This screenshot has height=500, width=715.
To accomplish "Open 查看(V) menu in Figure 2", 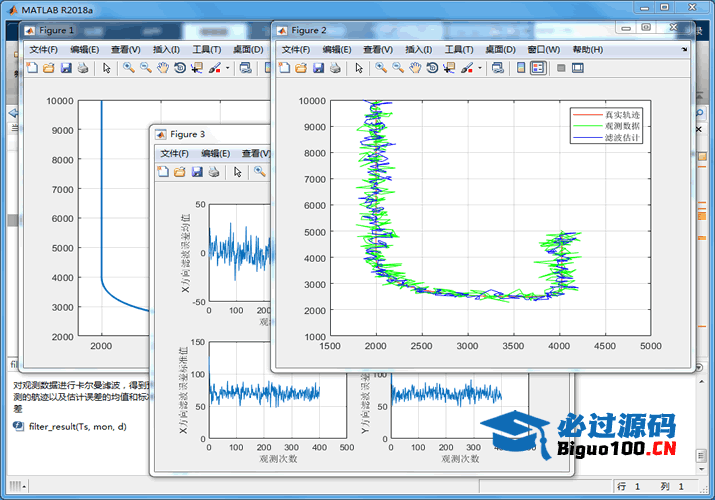I will click(x=378, y=49).
